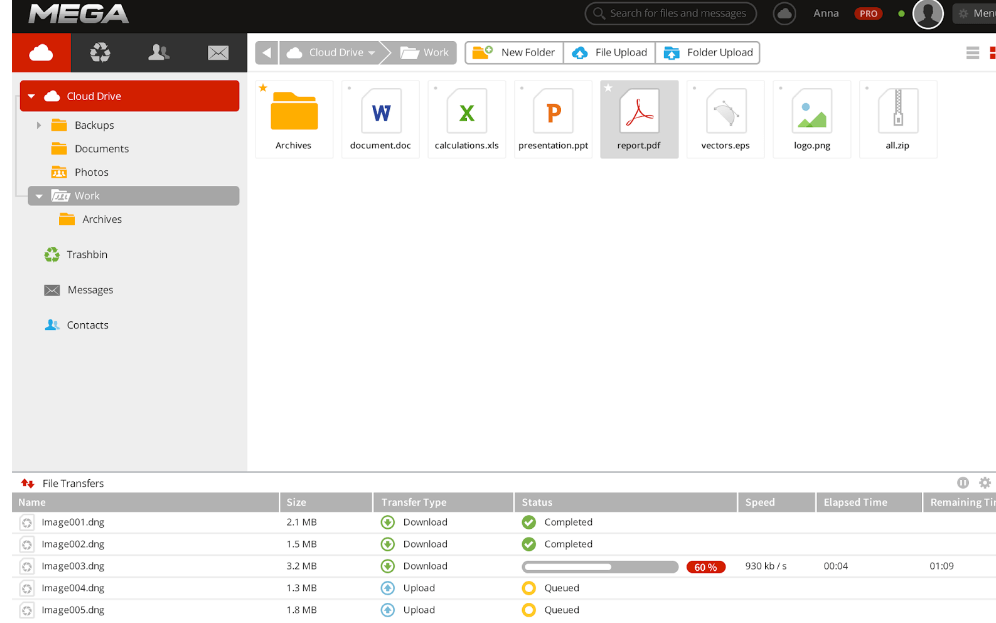
Task: Open the Cloud Drive breadcrumb dropdown
Action: (372, 53)
